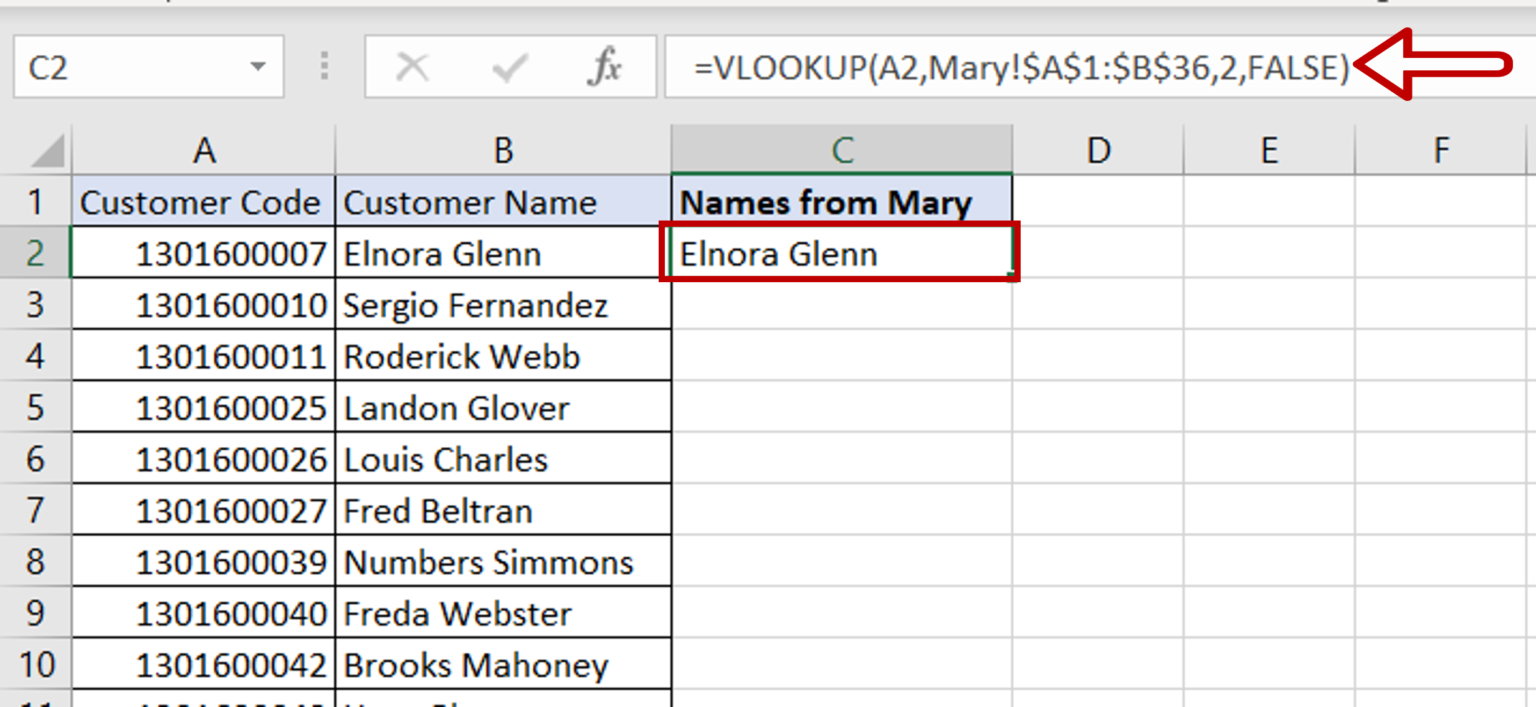The height and width of the screenshot is (707, 1536).
Task: Select cell containing Elnora Glenn result
Action: pos(841,253)
